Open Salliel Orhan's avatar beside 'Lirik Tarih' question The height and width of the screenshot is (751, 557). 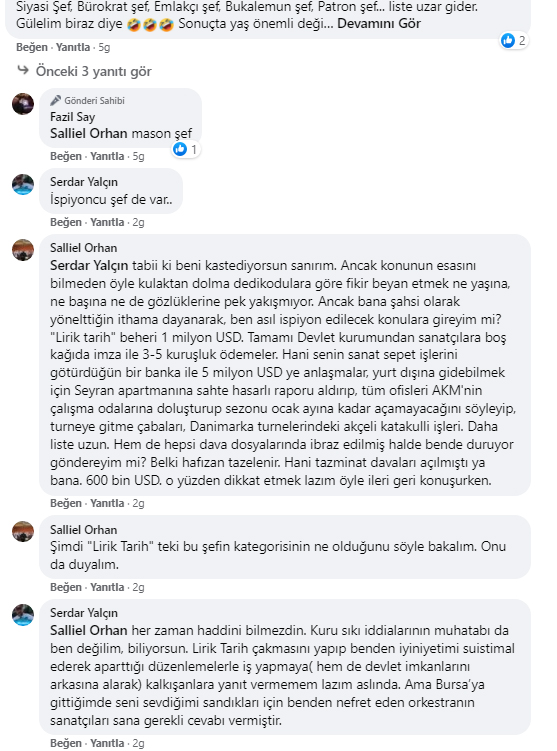pyautogui.click(x=23, y=532)
